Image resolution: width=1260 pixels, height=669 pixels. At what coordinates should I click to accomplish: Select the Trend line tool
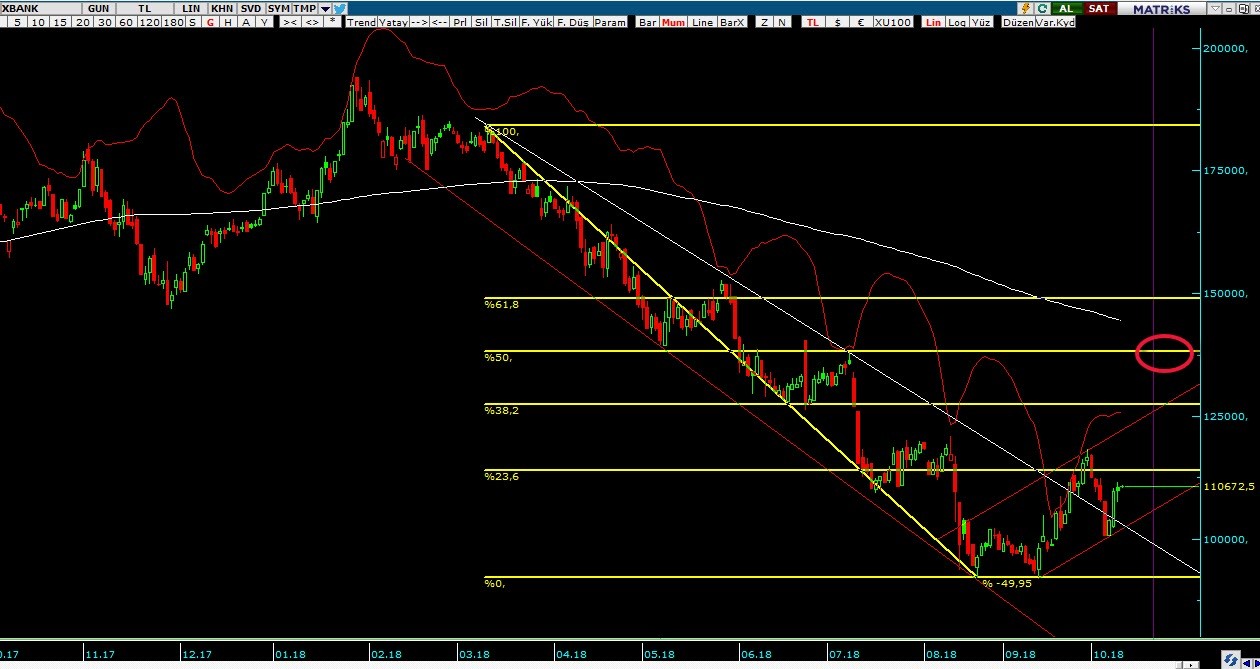[x=361, y=22]
